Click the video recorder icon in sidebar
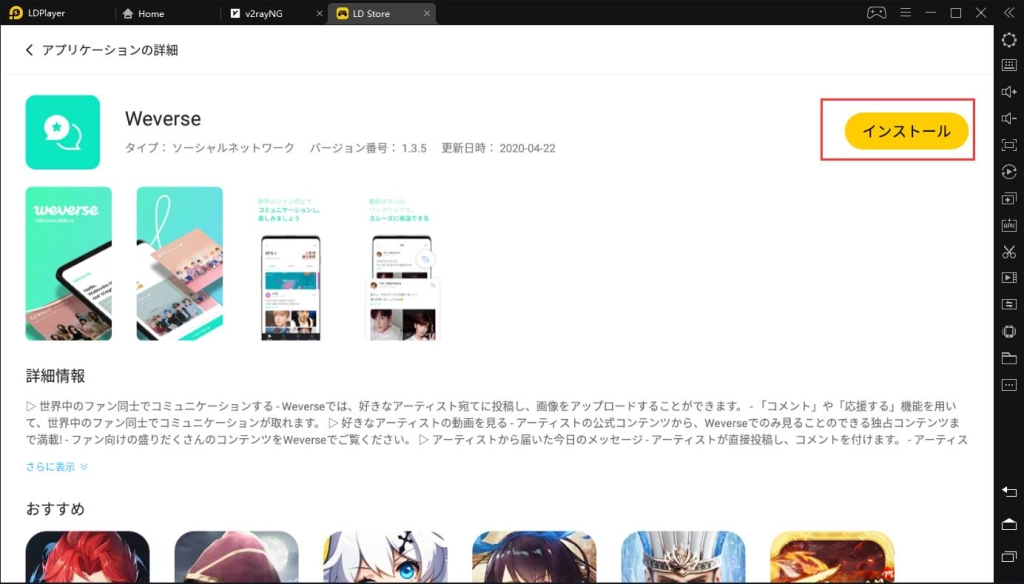 pos(1009,278)
